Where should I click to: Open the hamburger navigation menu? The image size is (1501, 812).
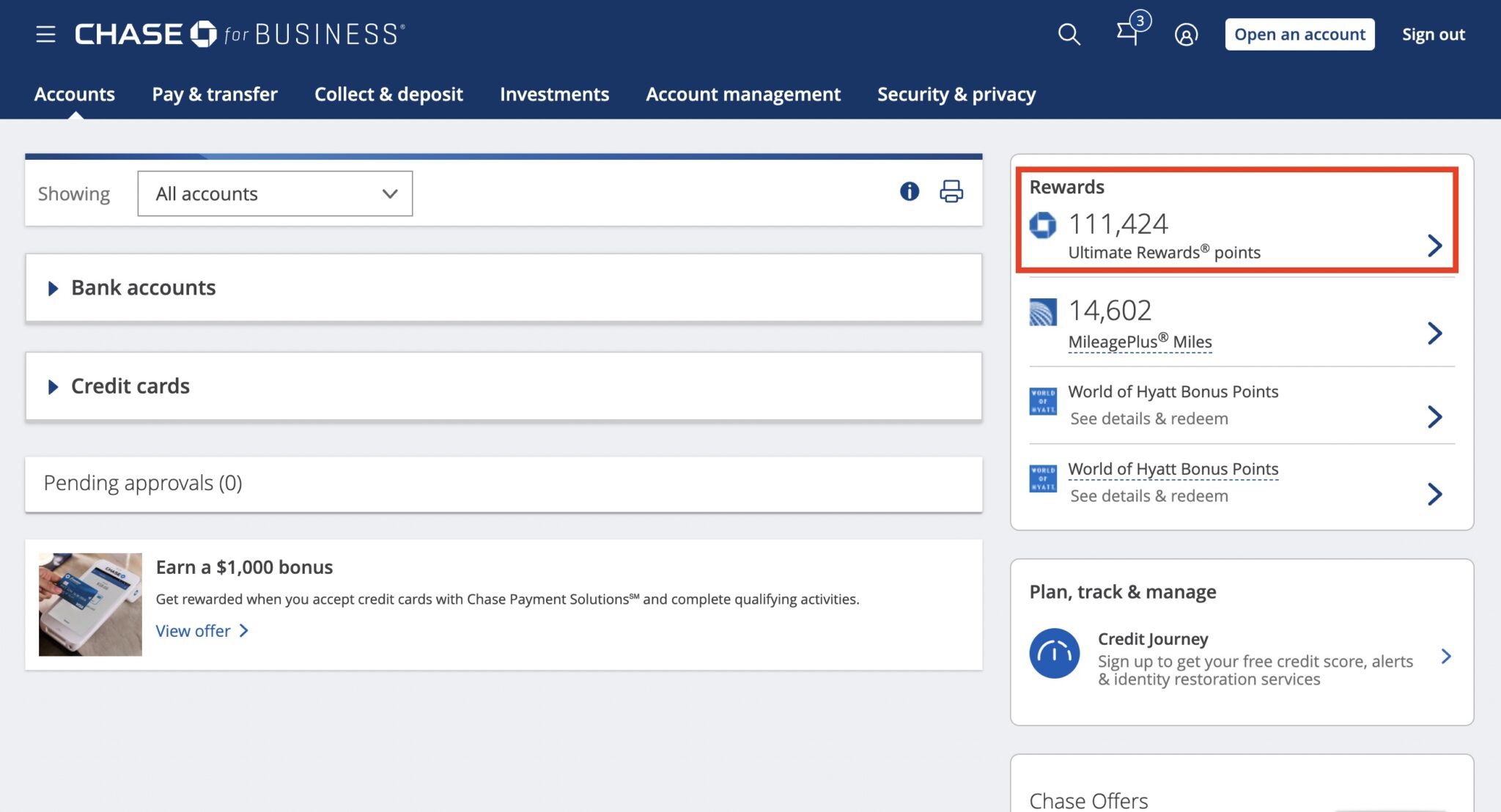point(45,34)
